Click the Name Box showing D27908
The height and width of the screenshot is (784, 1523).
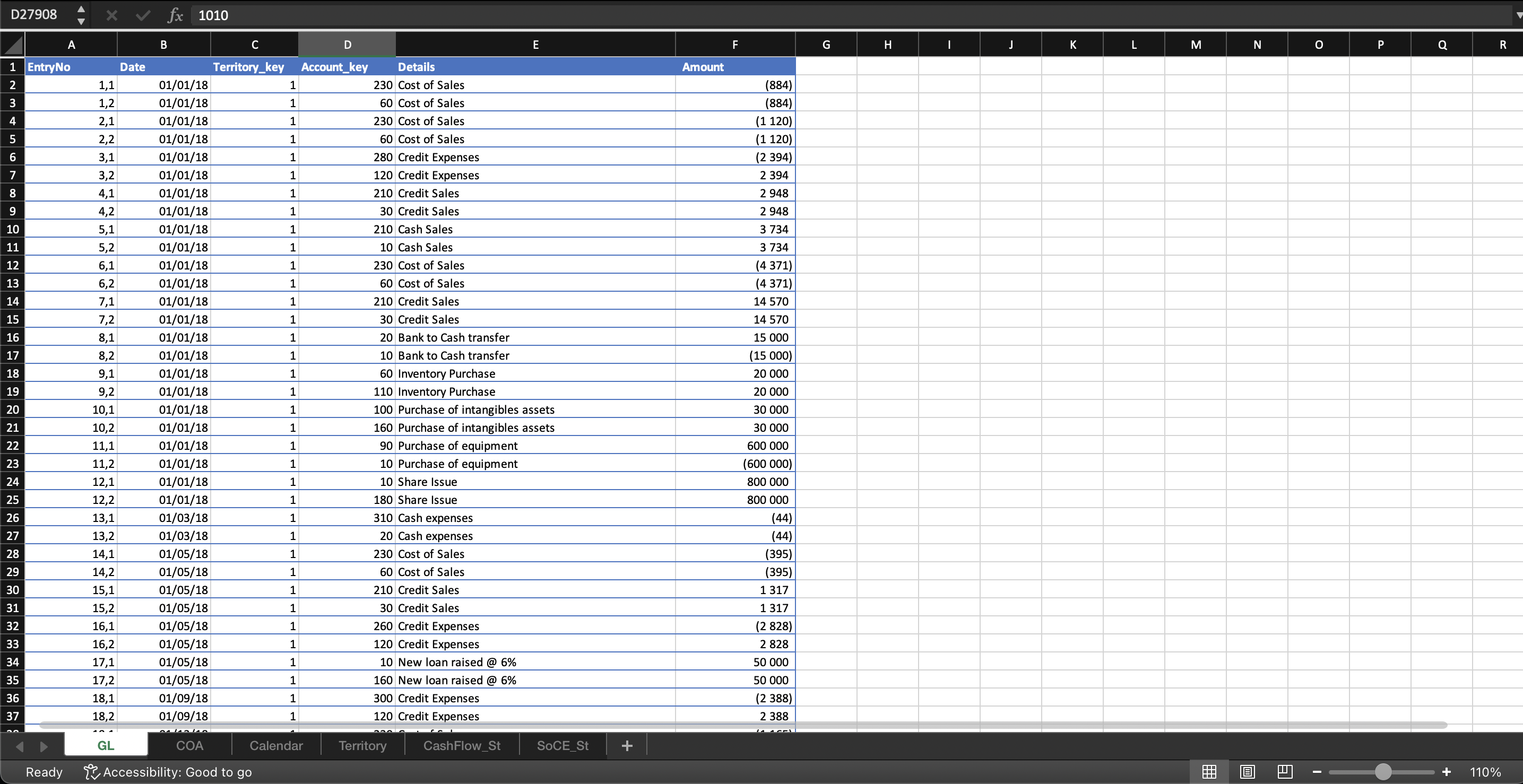36,15
